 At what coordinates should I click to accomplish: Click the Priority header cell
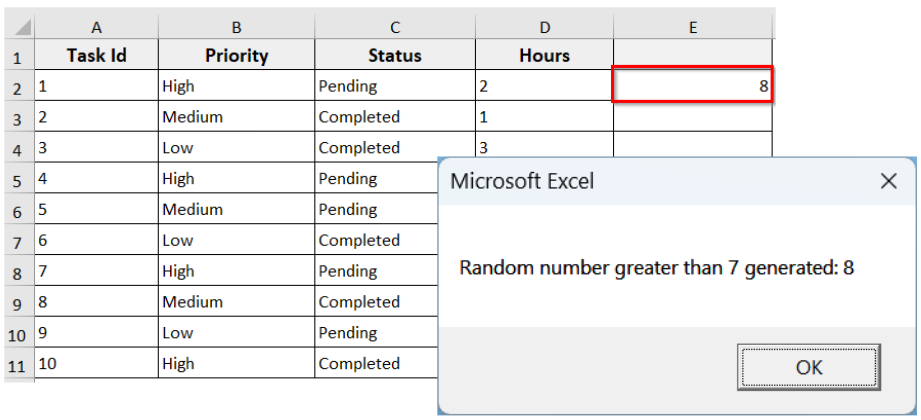point(236,56)
